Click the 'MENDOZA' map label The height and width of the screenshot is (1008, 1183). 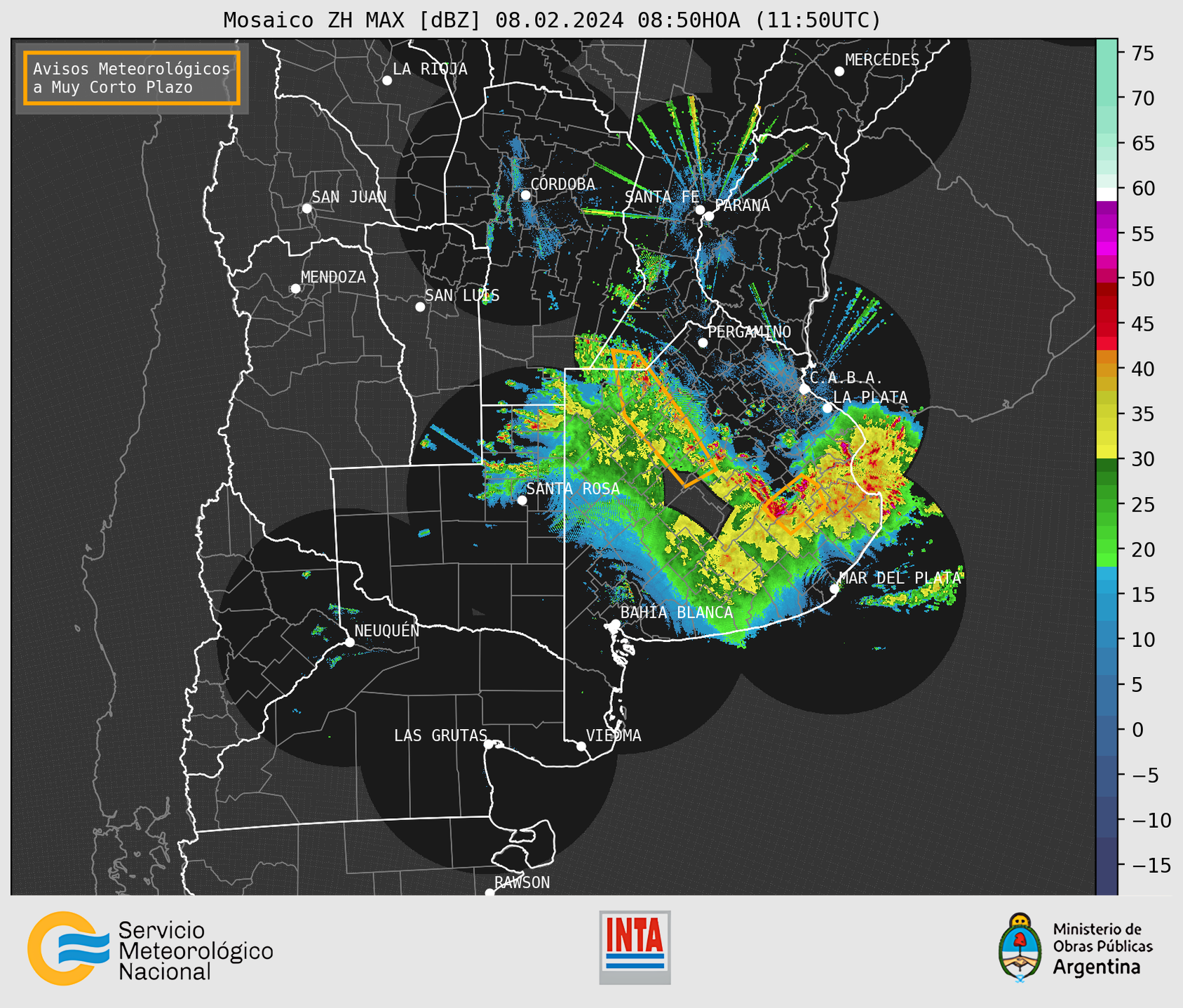(334, 278)
